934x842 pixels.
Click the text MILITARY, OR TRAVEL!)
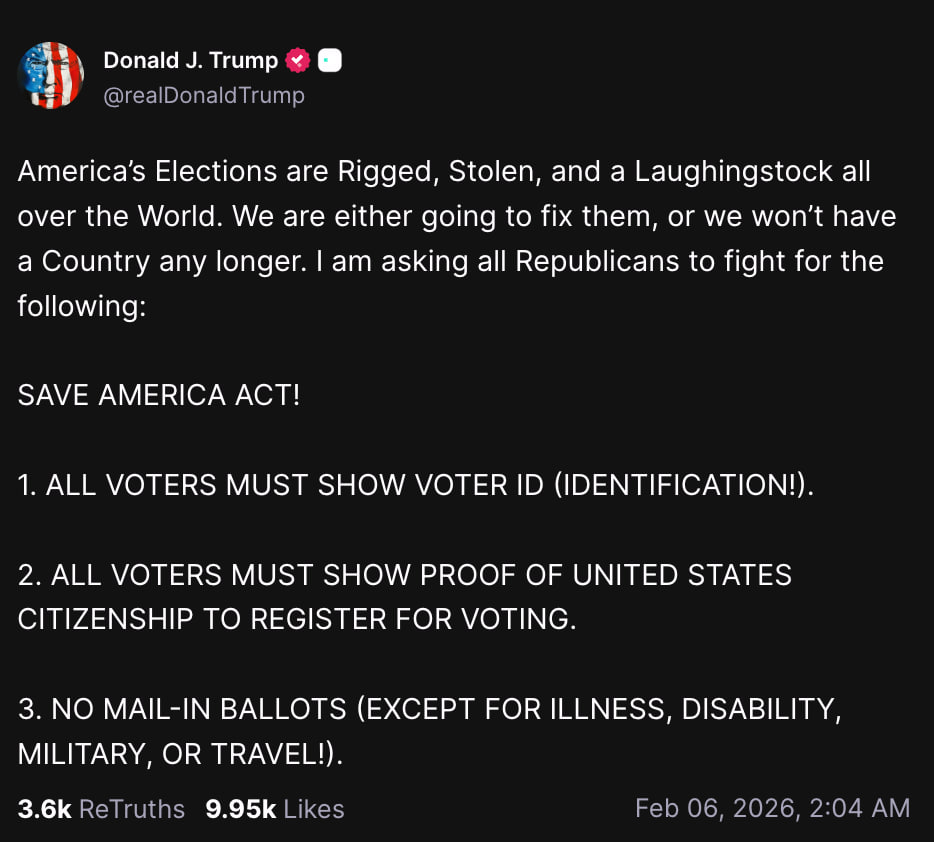click(x=180, y=754)
